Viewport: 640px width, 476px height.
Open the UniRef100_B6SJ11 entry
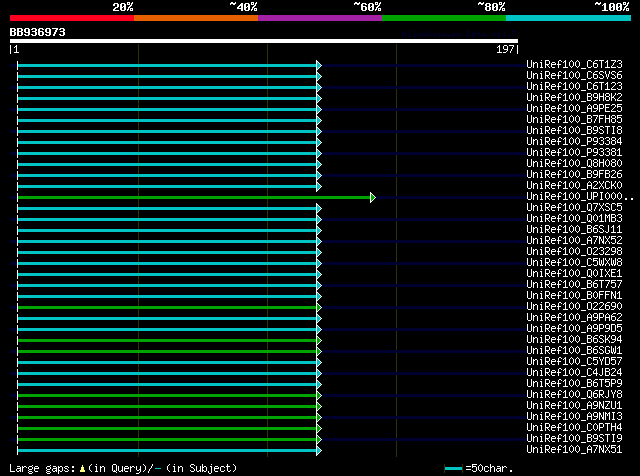pyautogui.click(x=574, y=230)
